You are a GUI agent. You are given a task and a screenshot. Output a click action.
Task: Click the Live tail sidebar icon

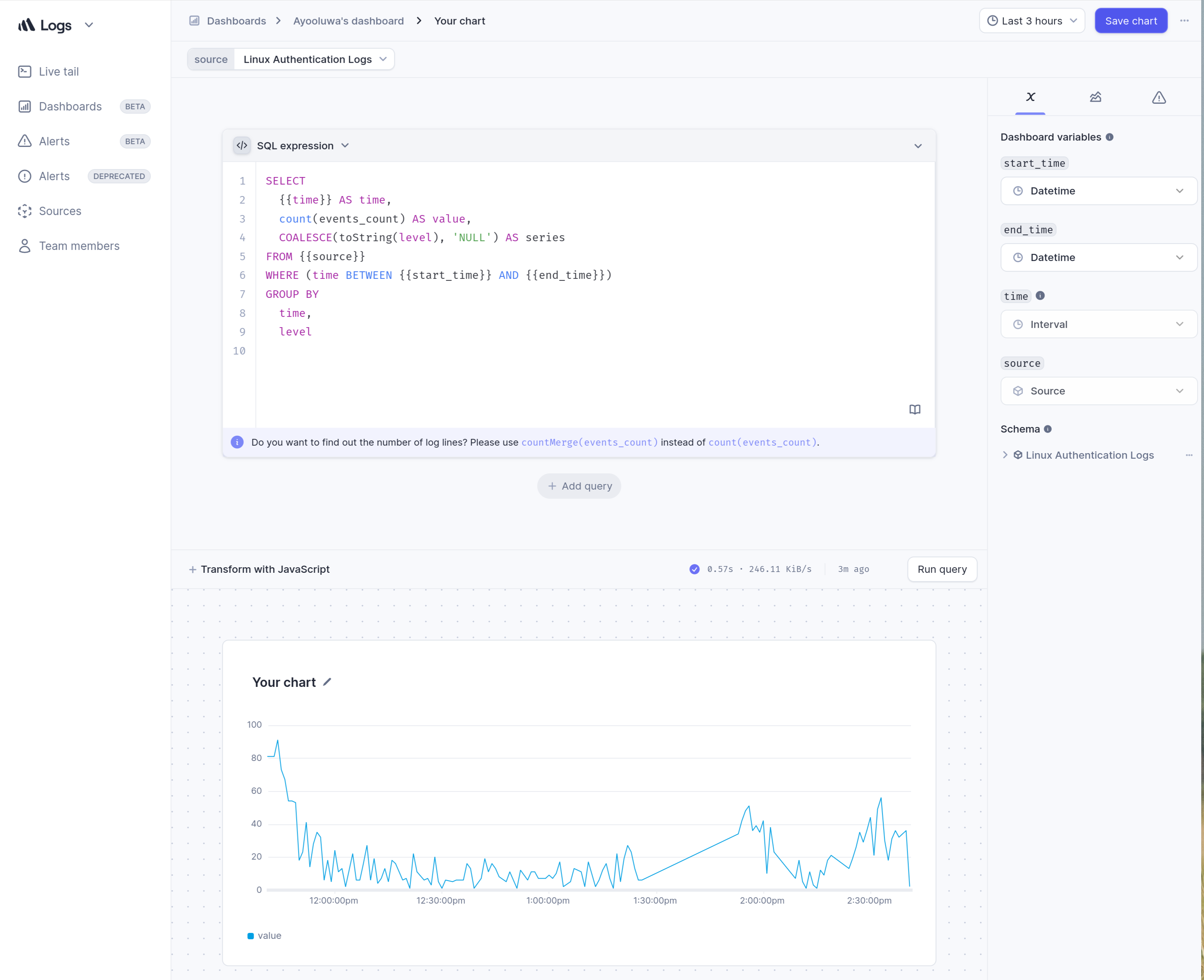[25, 71]
